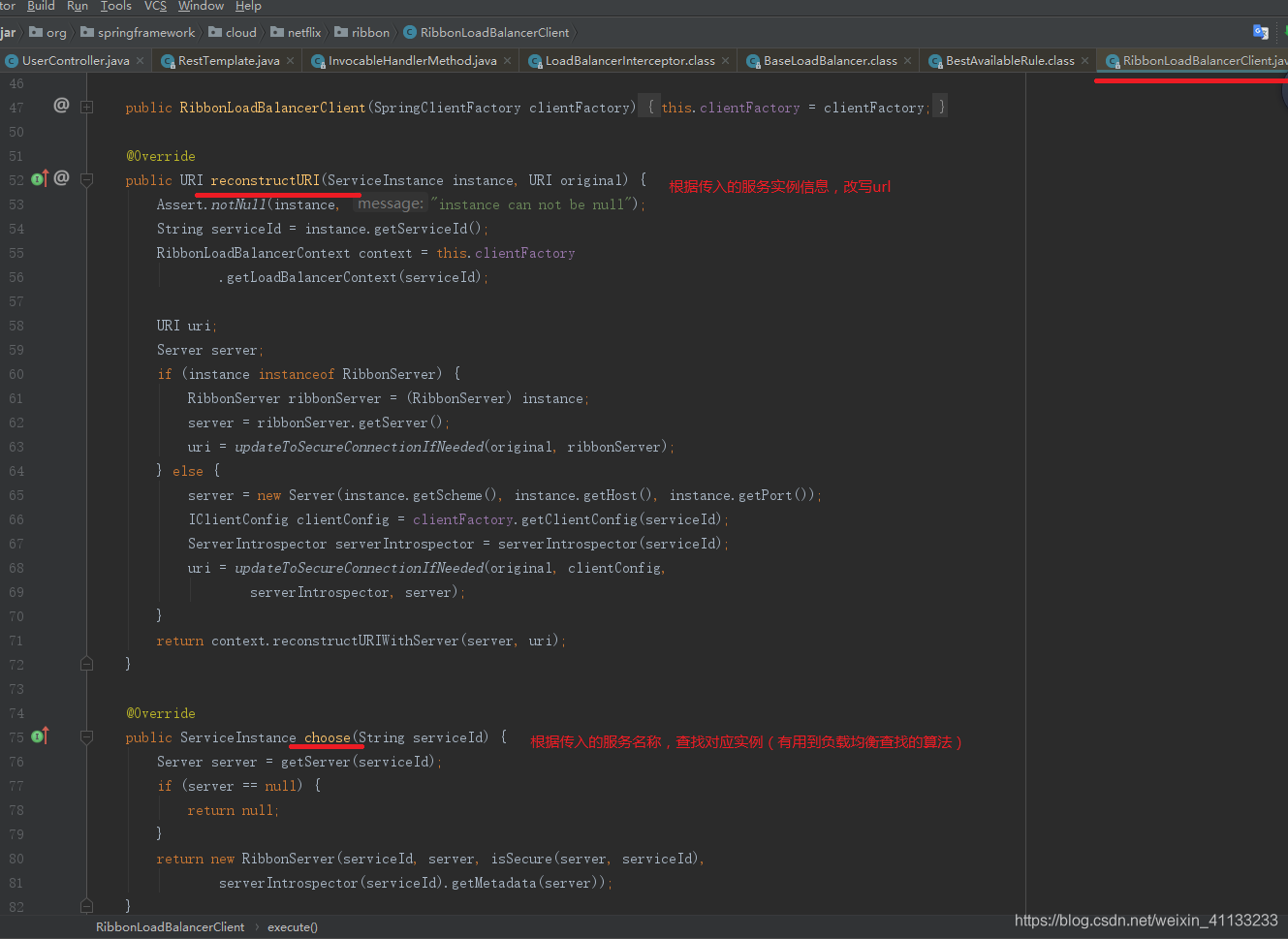Click the class icon before RibbonLoadBalancerClient breadcrumb

[x=410, y=32]
